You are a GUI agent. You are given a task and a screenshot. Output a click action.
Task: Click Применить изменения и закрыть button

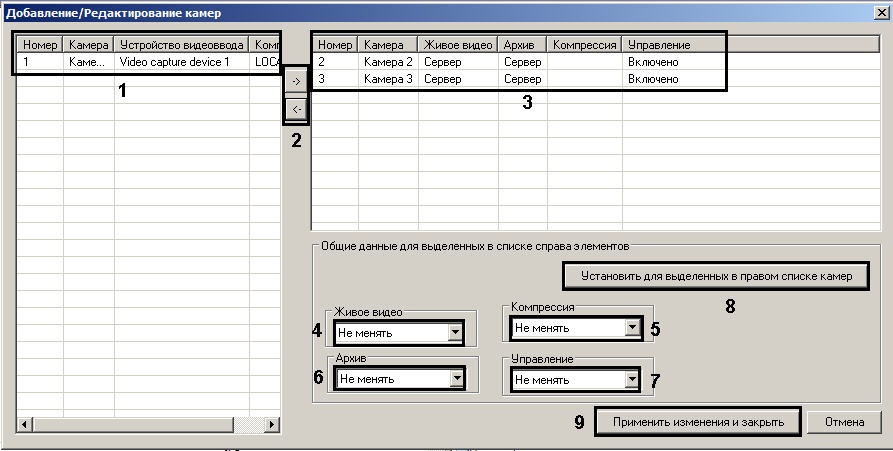pos(697,422)
